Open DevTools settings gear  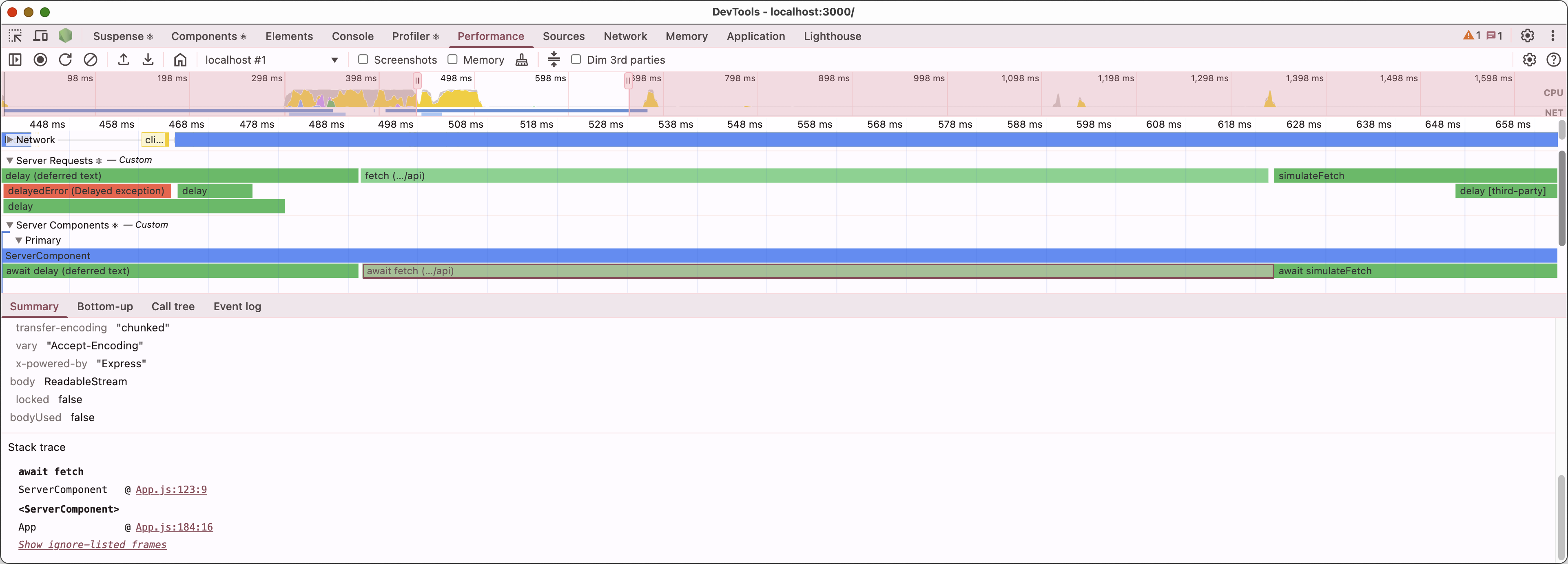pos(1527,36)
